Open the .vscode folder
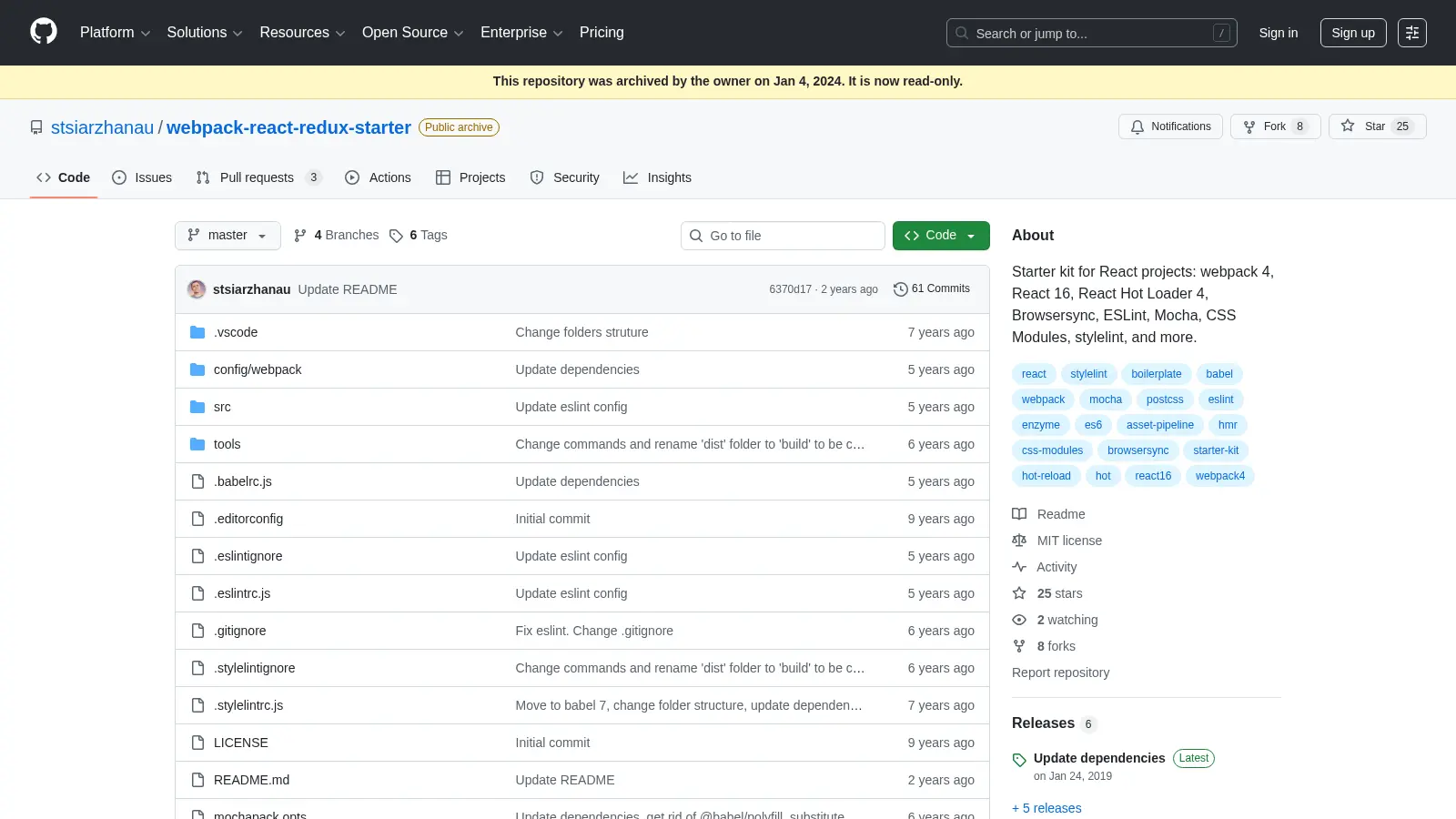Image resolution: width=1456 pixels, height=819 pixels. [x=236, y=332]
